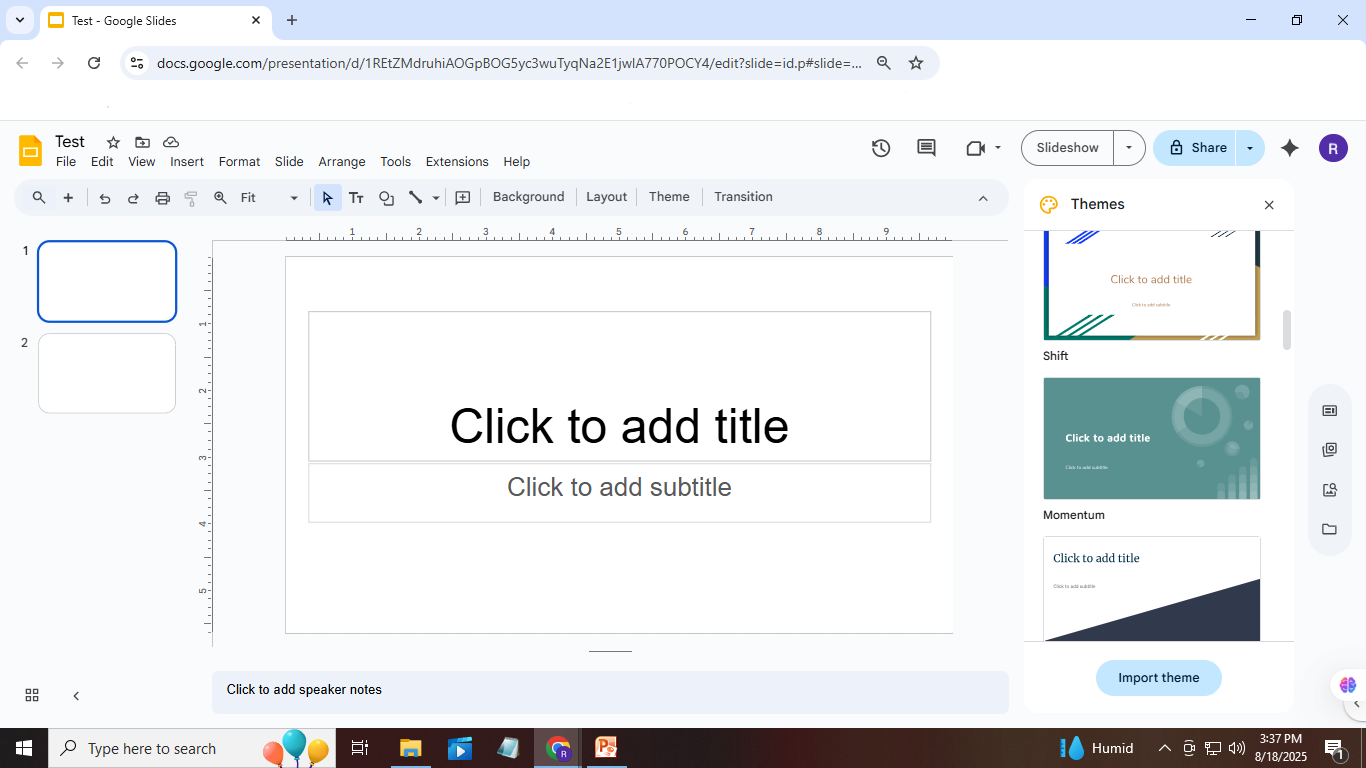Screen dimensions: 1366x768
Task: Collapse the slide filmstrip panel
Action: (x=76, y=695)
